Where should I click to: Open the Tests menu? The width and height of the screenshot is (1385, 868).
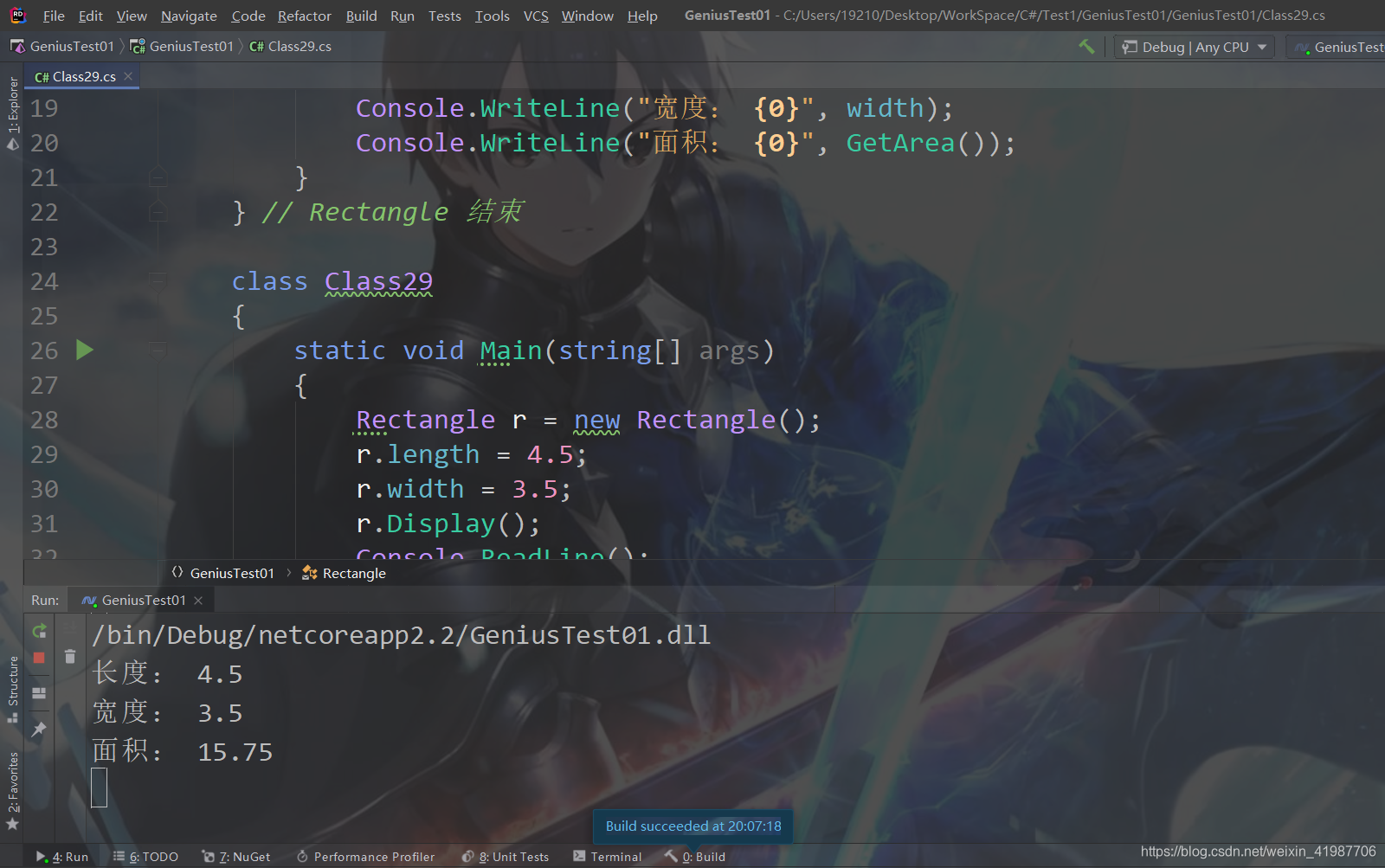click(x=445, y=16)
